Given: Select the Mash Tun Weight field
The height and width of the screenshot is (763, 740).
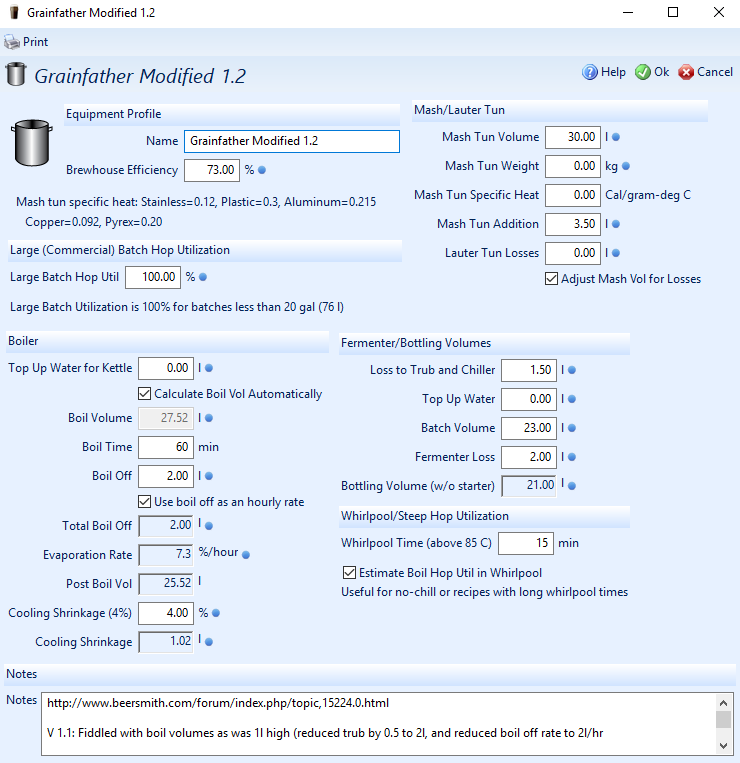Looking at the screenshot, I should click(x=573, y=166).
